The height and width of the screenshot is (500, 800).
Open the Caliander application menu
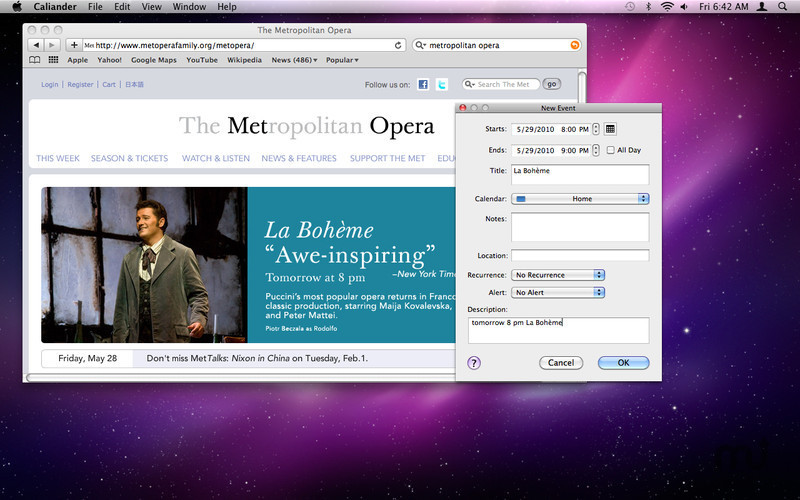tap(55, 7)
